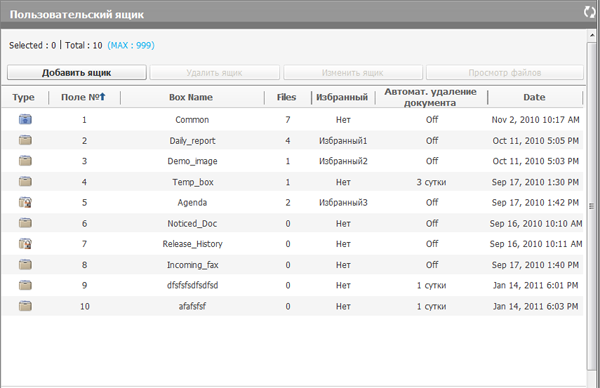600x388 pixels.
Task: Click the vertical scrollbar thumb grip
Action: (592, 206)
